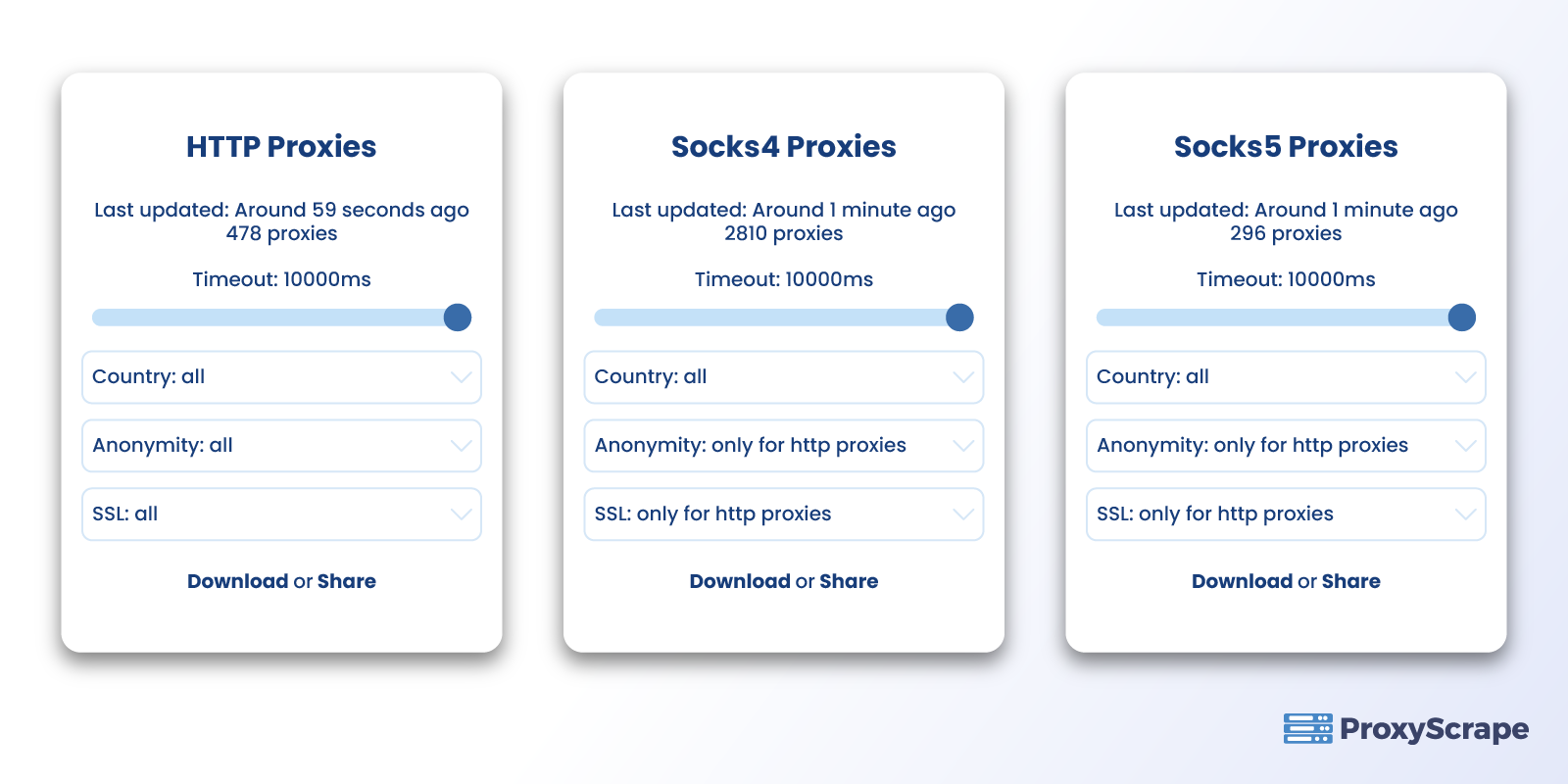Click the slider handle on Socks5 card

[x=1461, y=318]
